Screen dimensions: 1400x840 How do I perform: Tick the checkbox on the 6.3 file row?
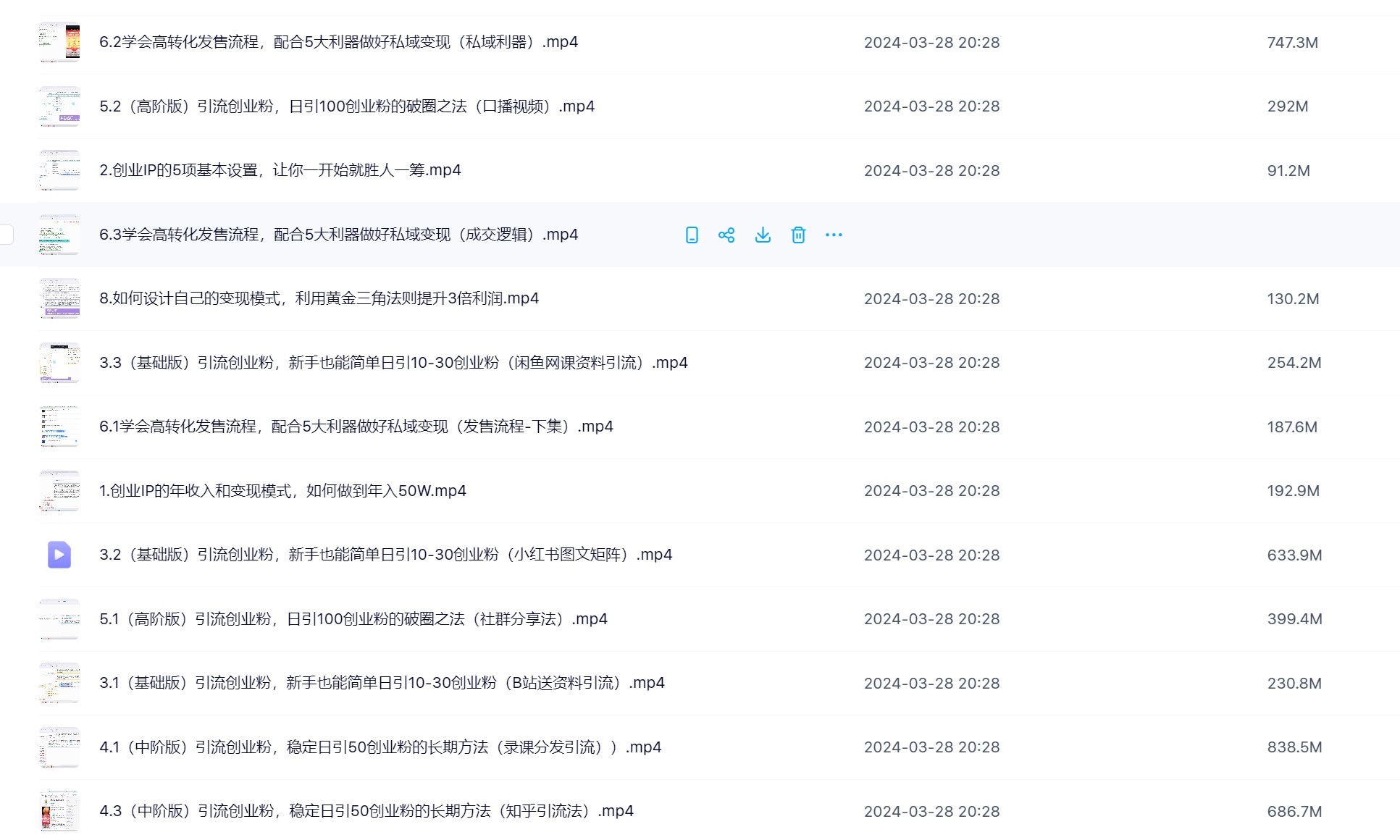coord(6,235)
